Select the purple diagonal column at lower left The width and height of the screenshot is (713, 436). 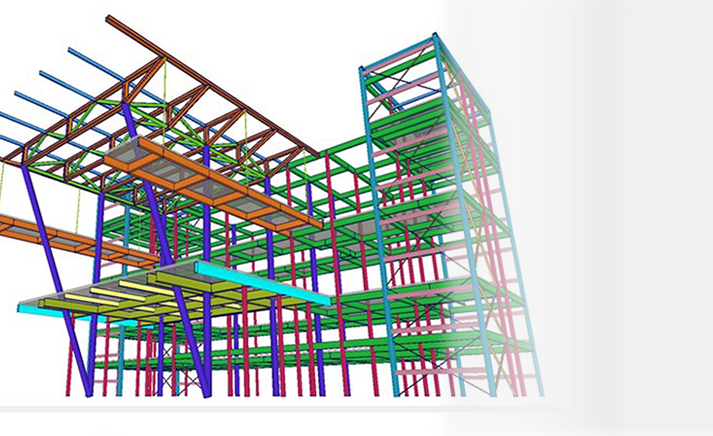pyautogui.click(x=68, y=330)
